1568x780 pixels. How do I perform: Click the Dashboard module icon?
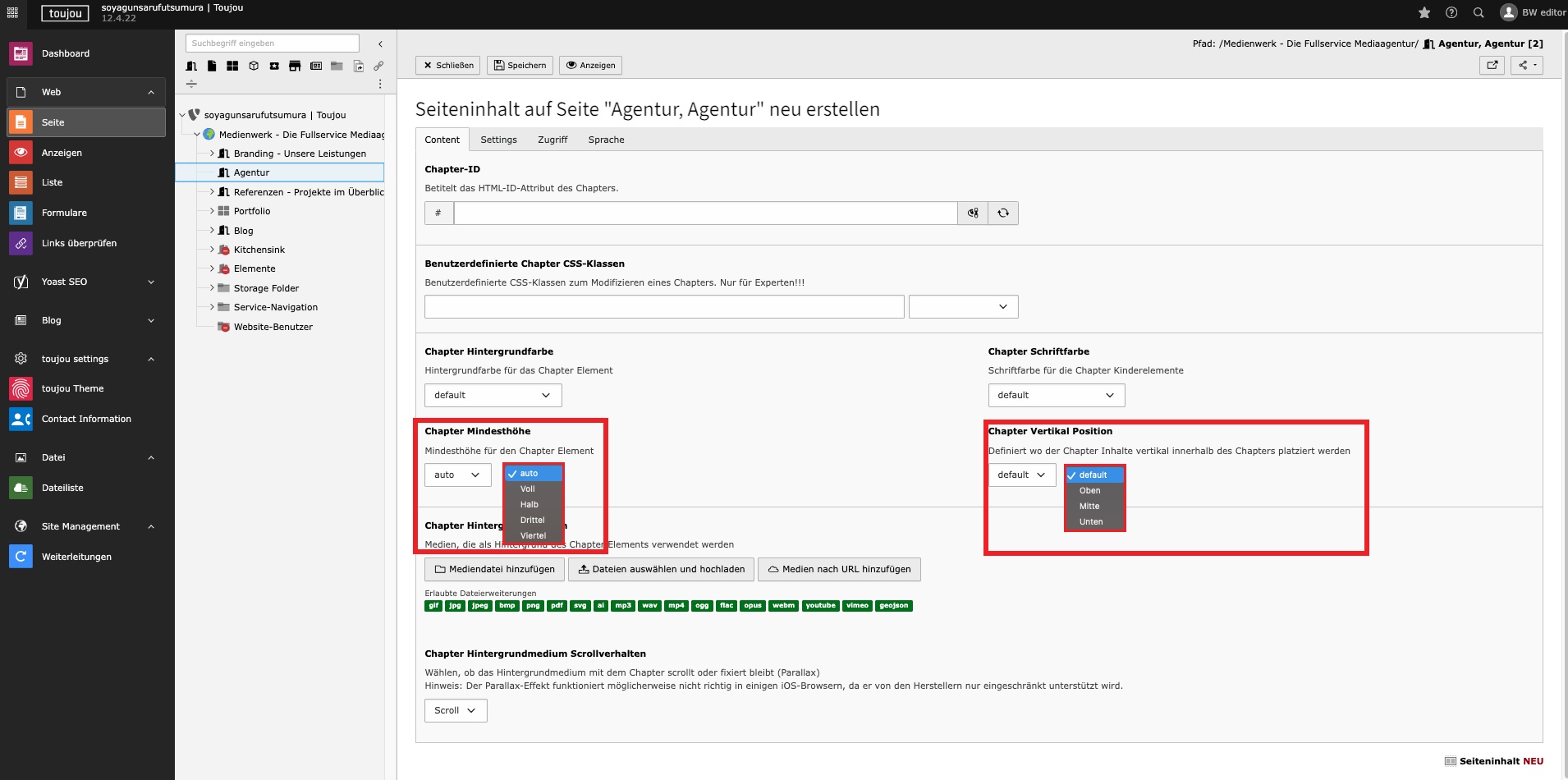pos(21,53)
